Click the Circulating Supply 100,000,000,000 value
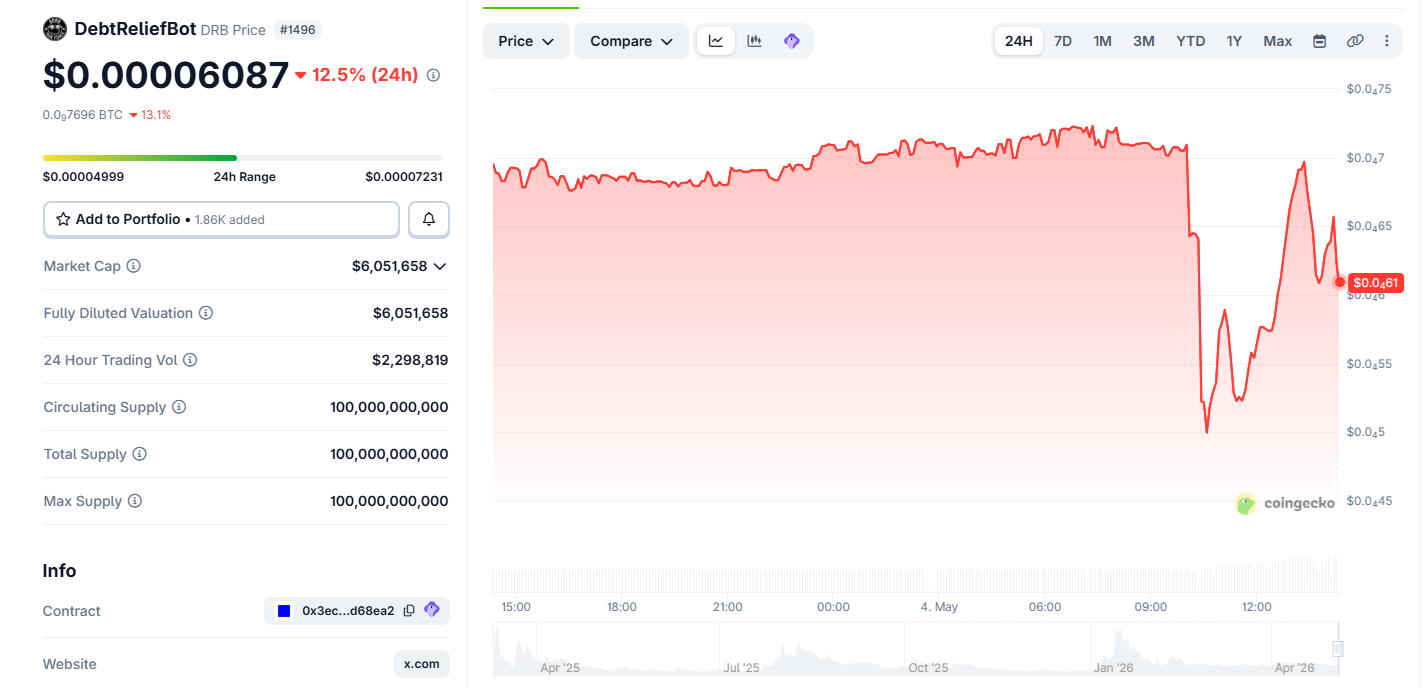1423x688 pixels. (x=389, y=407)
